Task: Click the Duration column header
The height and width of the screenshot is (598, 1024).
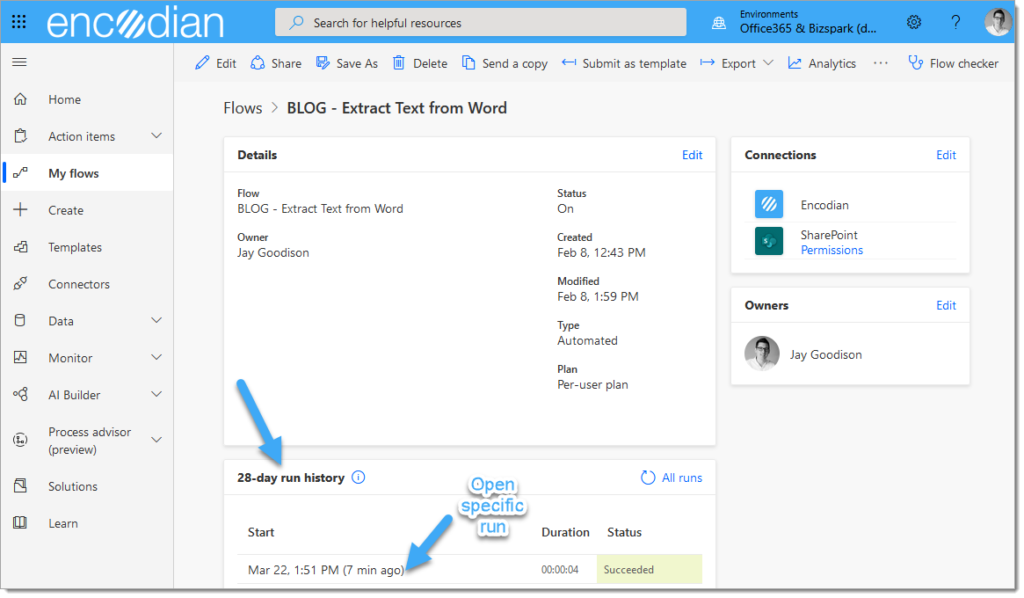Action: coord(565,532)
